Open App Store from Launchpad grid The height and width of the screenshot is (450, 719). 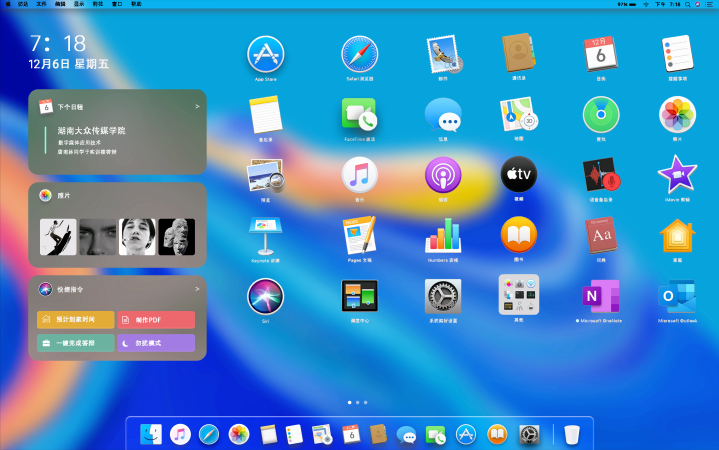click(266, 54)
